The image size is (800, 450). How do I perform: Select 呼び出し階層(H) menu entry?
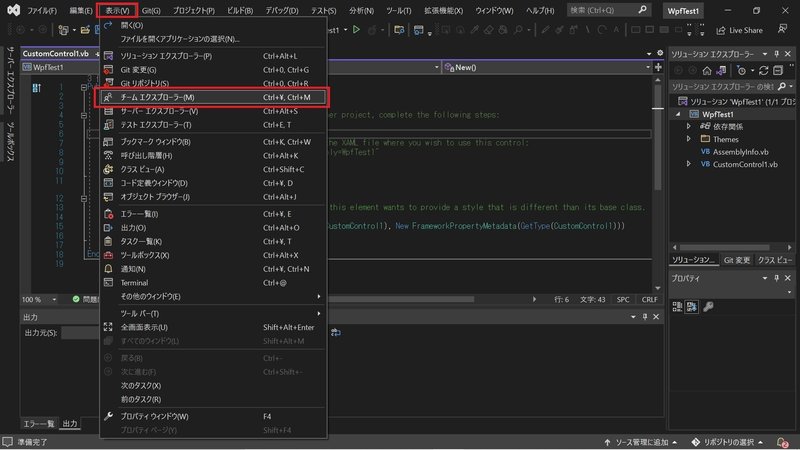point(212,156)
